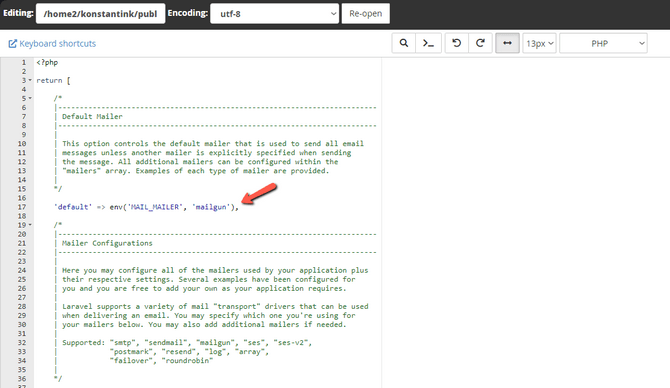Viewport: 670px width, 388px height.
Task: Click the Re-open button
Action: (365, 14)
